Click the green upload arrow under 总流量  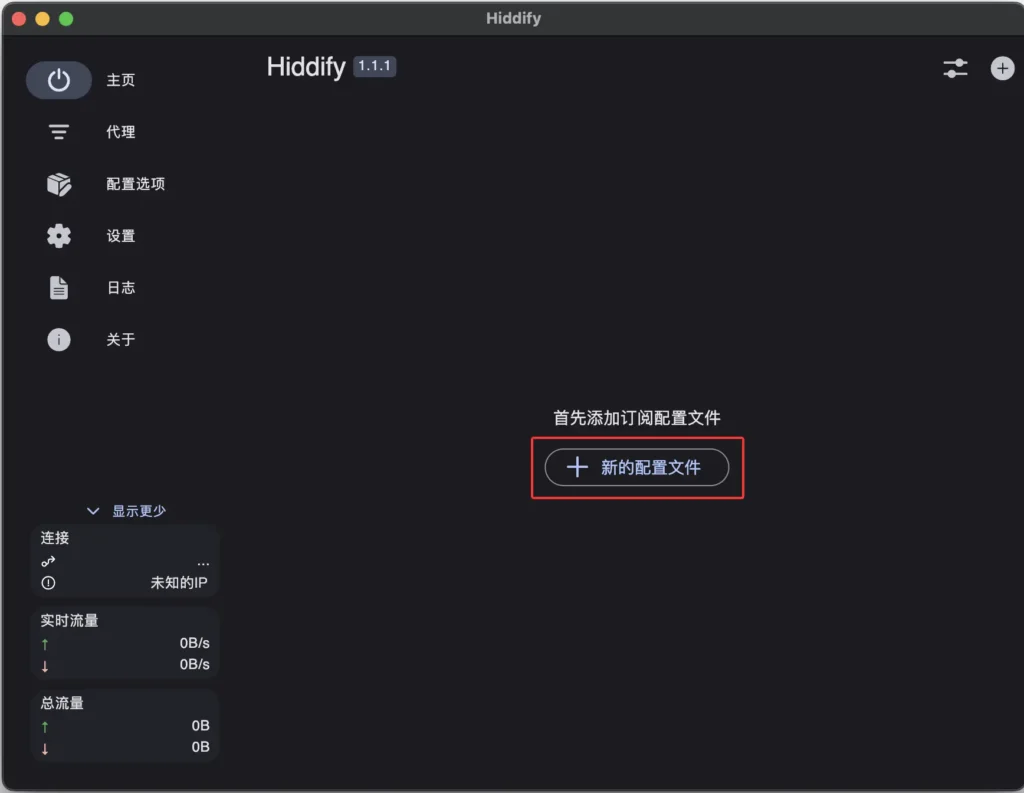(45, 726)
